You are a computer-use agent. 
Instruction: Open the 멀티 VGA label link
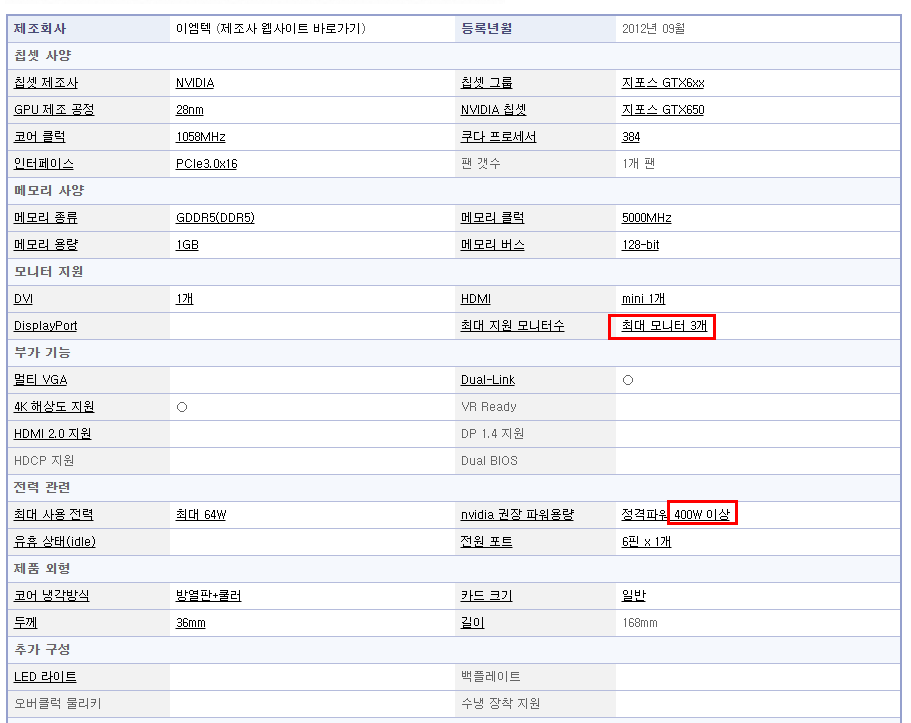pyautogui.click(x=41, y=380)
